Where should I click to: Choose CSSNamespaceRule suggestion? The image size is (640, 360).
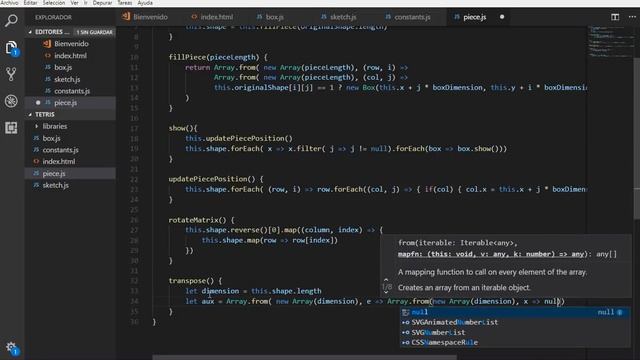pyautogui.click(x=514, y=342)
